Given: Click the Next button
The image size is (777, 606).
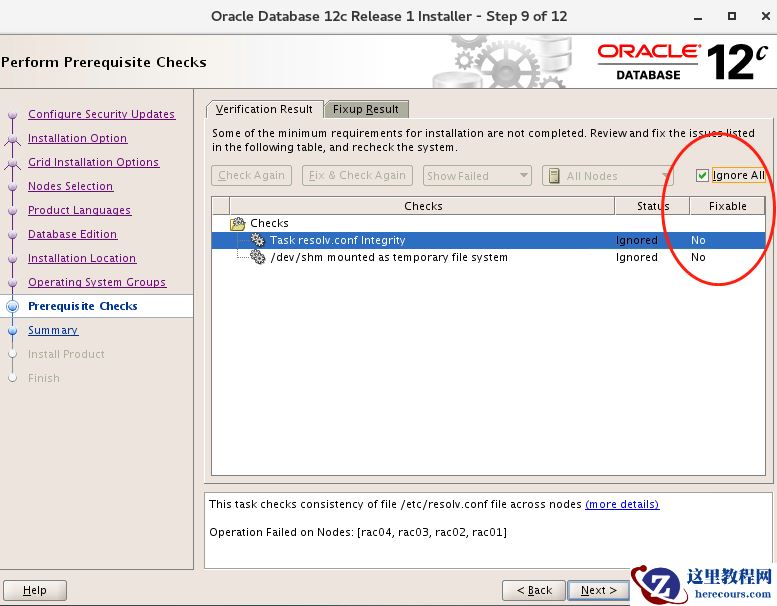Looking at the screenshot, I should click(x=598, y=590).
